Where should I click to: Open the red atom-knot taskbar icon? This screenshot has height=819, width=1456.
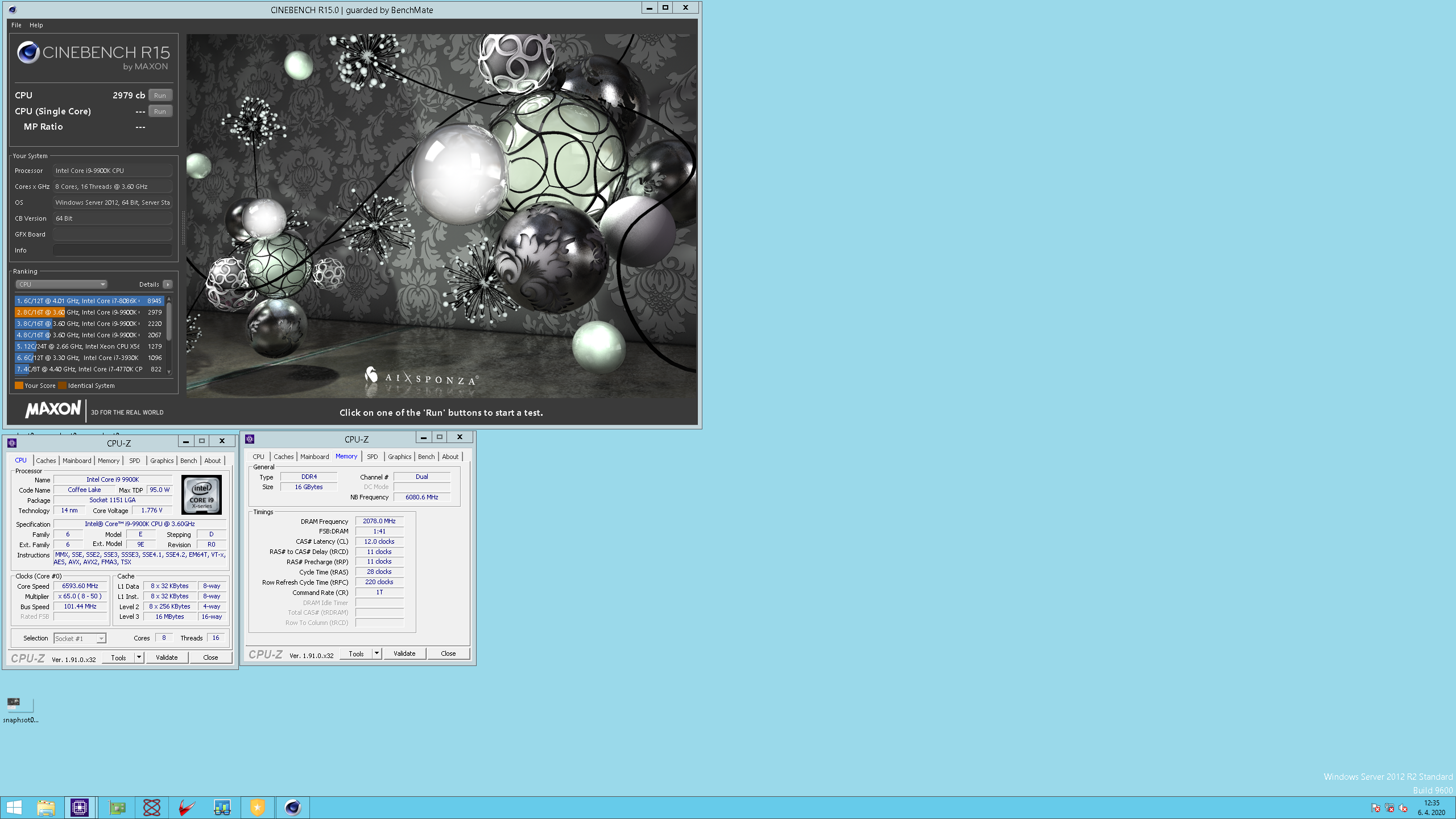(x=152, y=808)
